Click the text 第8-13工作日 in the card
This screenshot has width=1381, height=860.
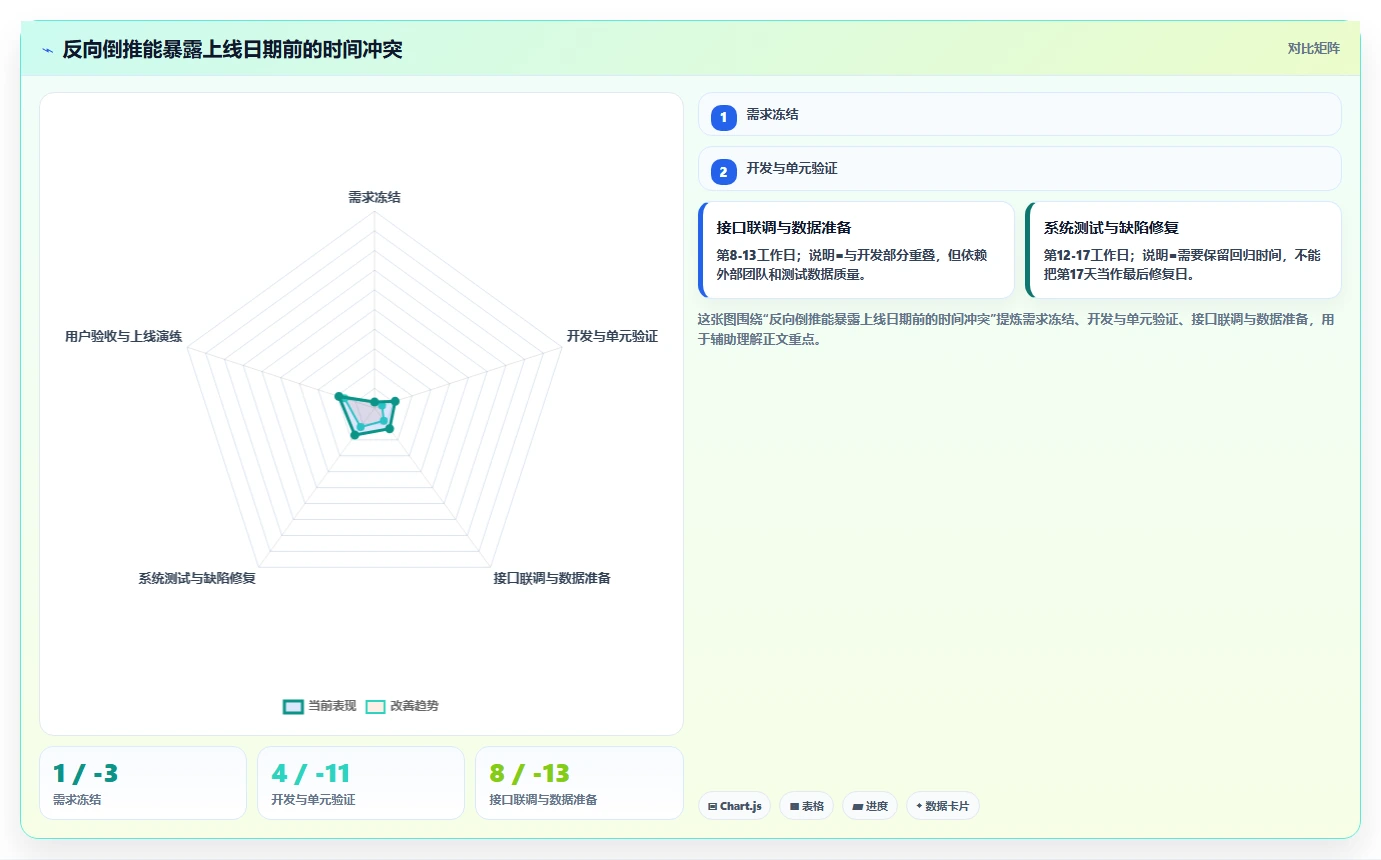tap(756, 256)
